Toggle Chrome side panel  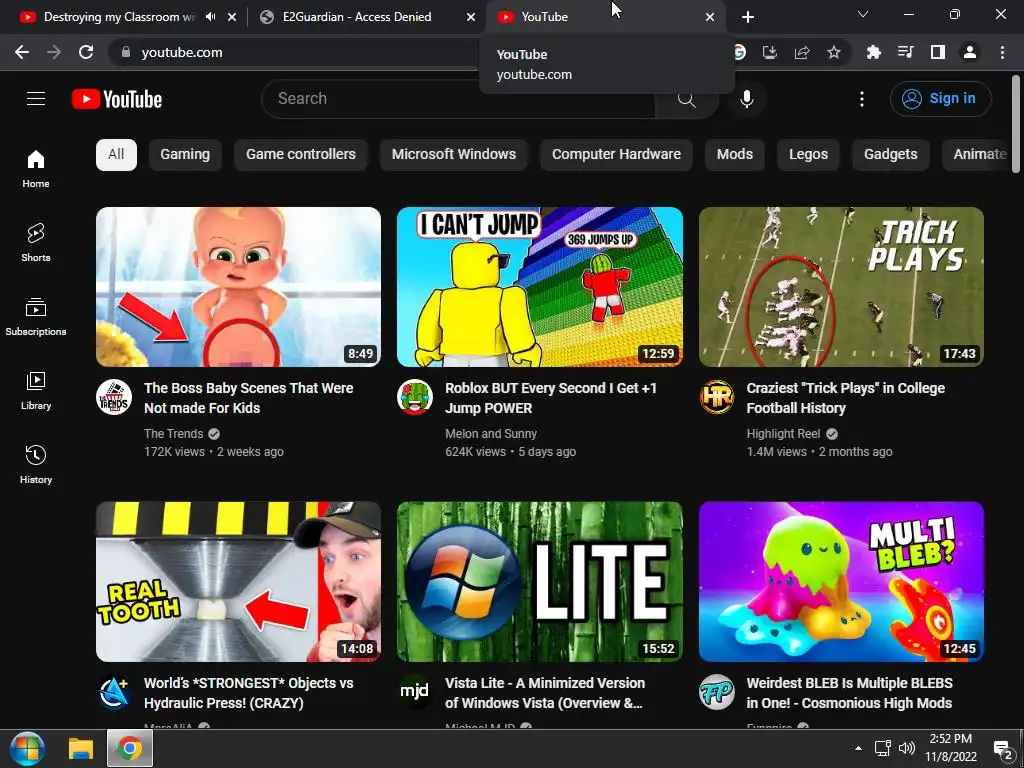(x=938, y=52)
